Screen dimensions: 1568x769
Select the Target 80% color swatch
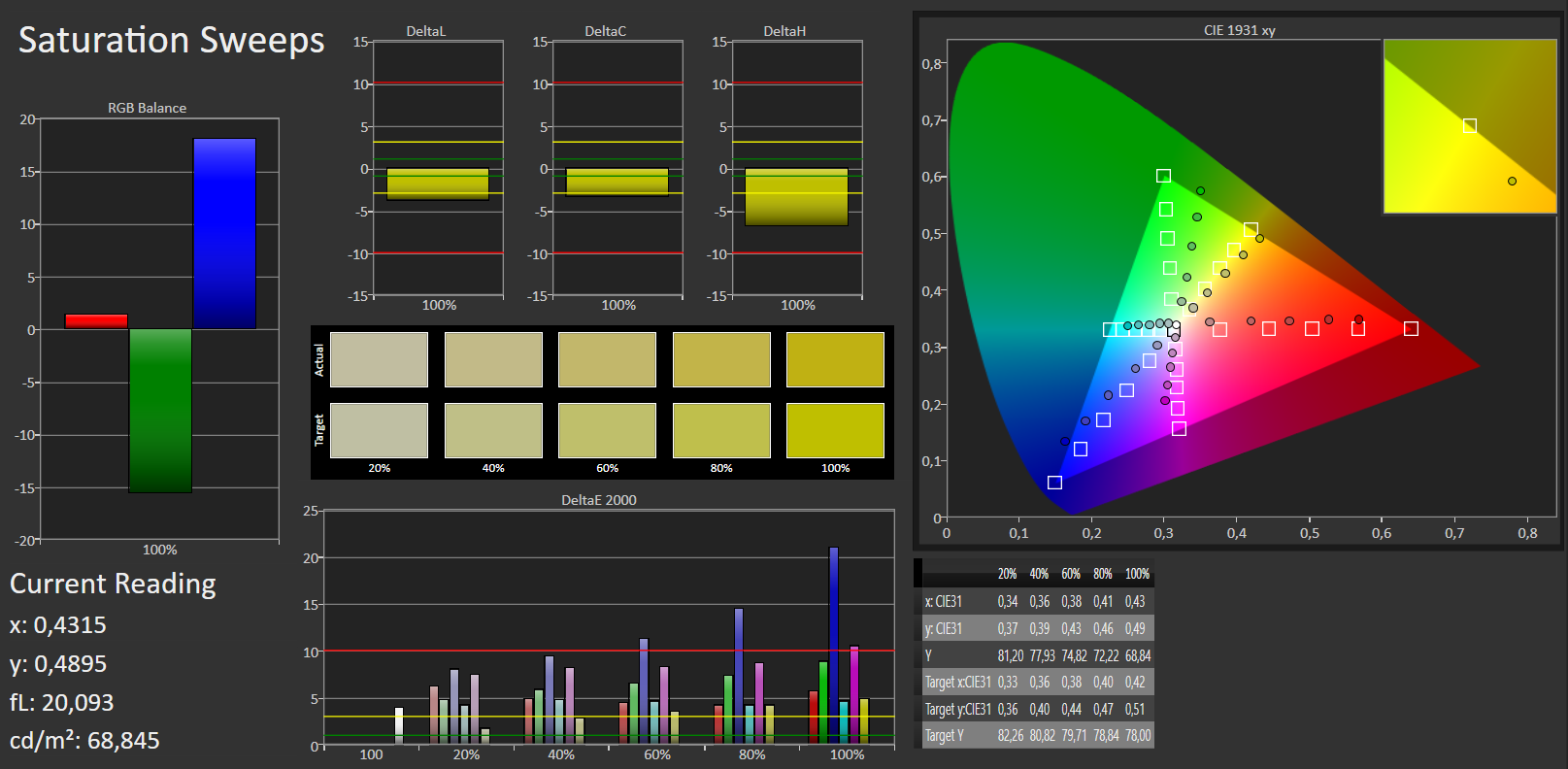click(721, 430)
